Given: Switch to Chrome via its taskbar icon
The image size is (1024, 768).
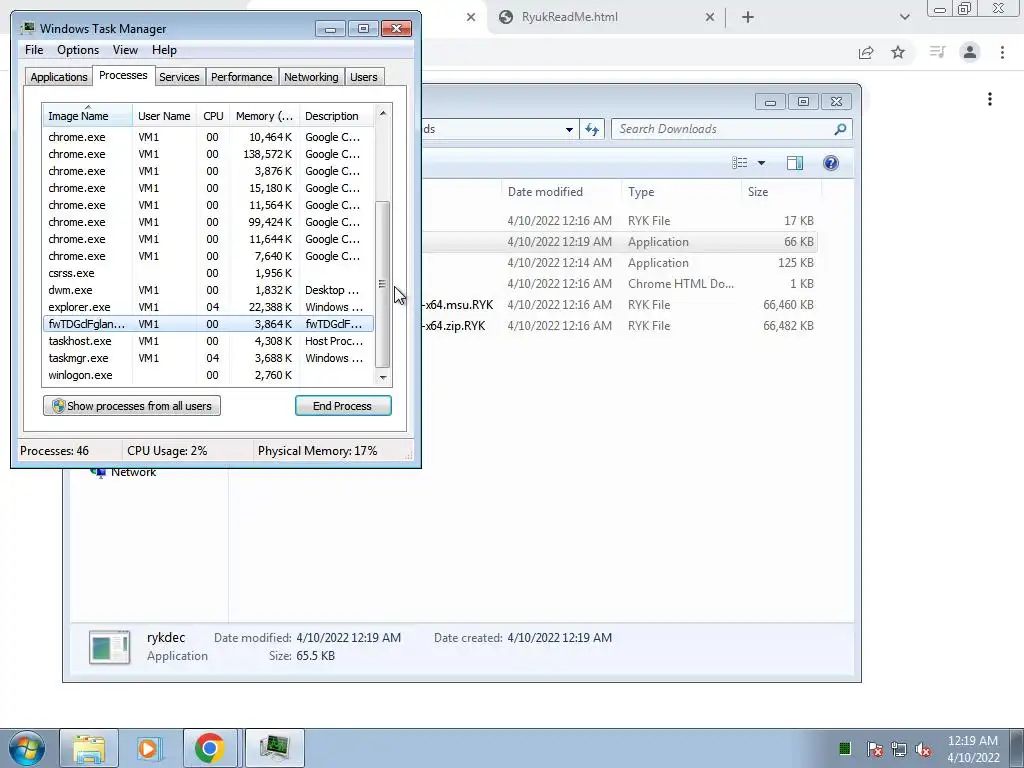Looking at the screenshot, I should [210, 748].
